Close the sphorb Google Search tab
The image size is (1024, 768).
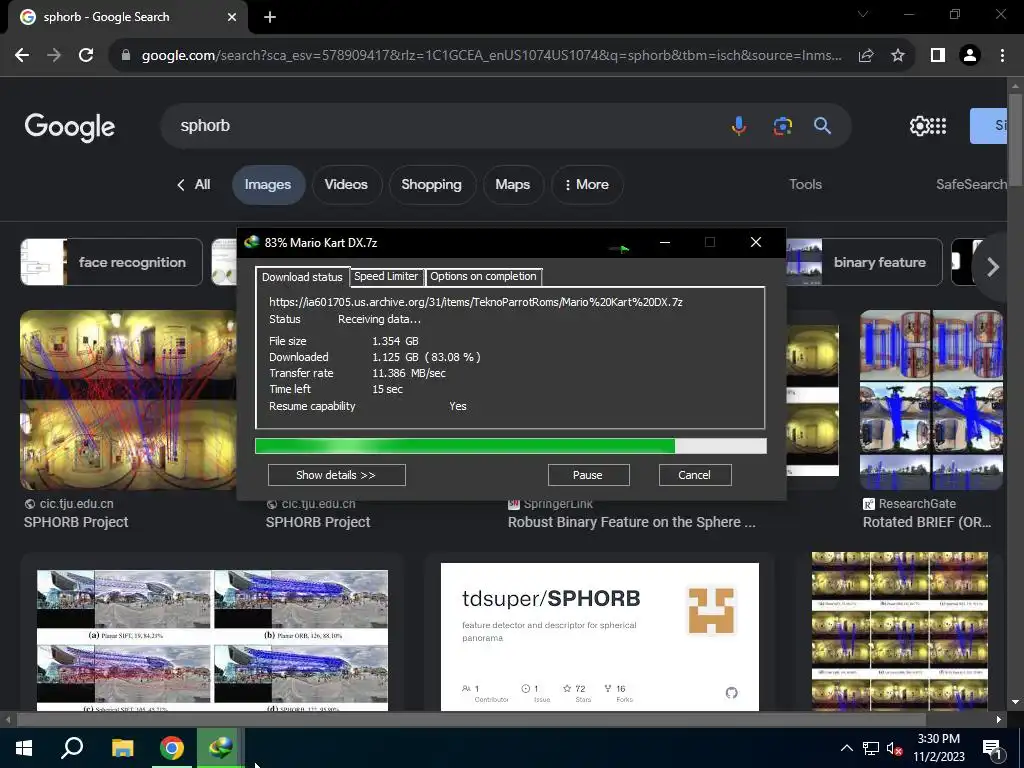(x=232, y=17)
